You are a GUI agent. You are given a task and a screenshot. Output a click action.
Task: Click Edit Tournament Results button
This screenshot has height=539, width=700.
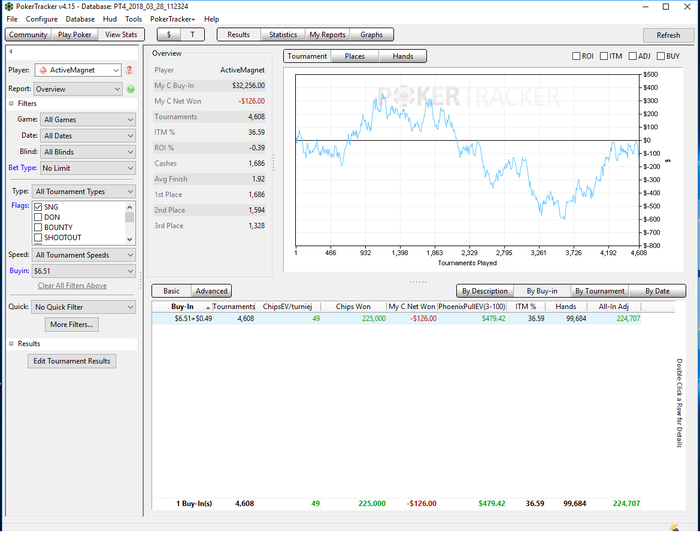tap(71, 361)
